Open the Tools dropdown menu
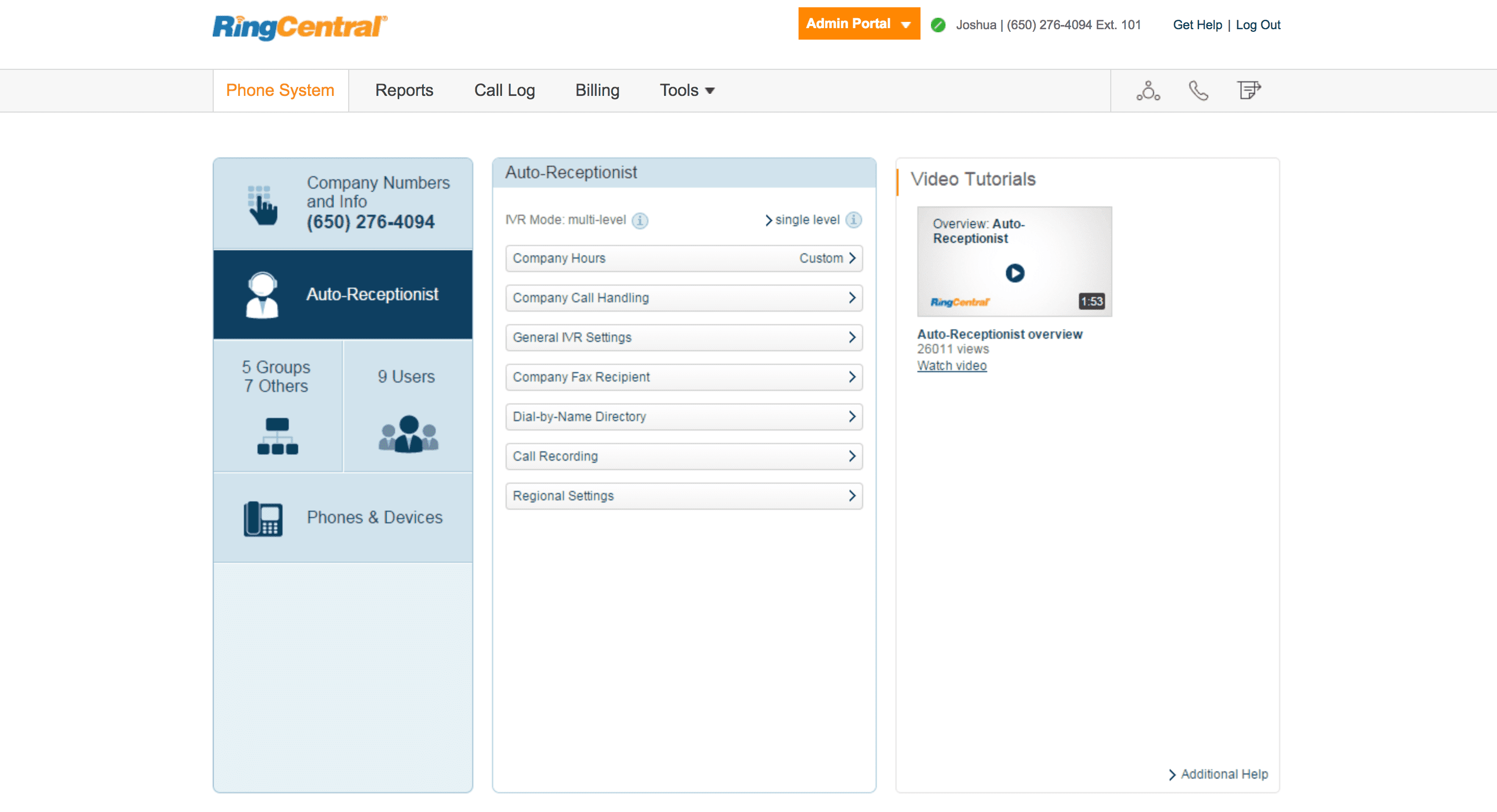Screen dimensions: 1497x812 point(687,91)
